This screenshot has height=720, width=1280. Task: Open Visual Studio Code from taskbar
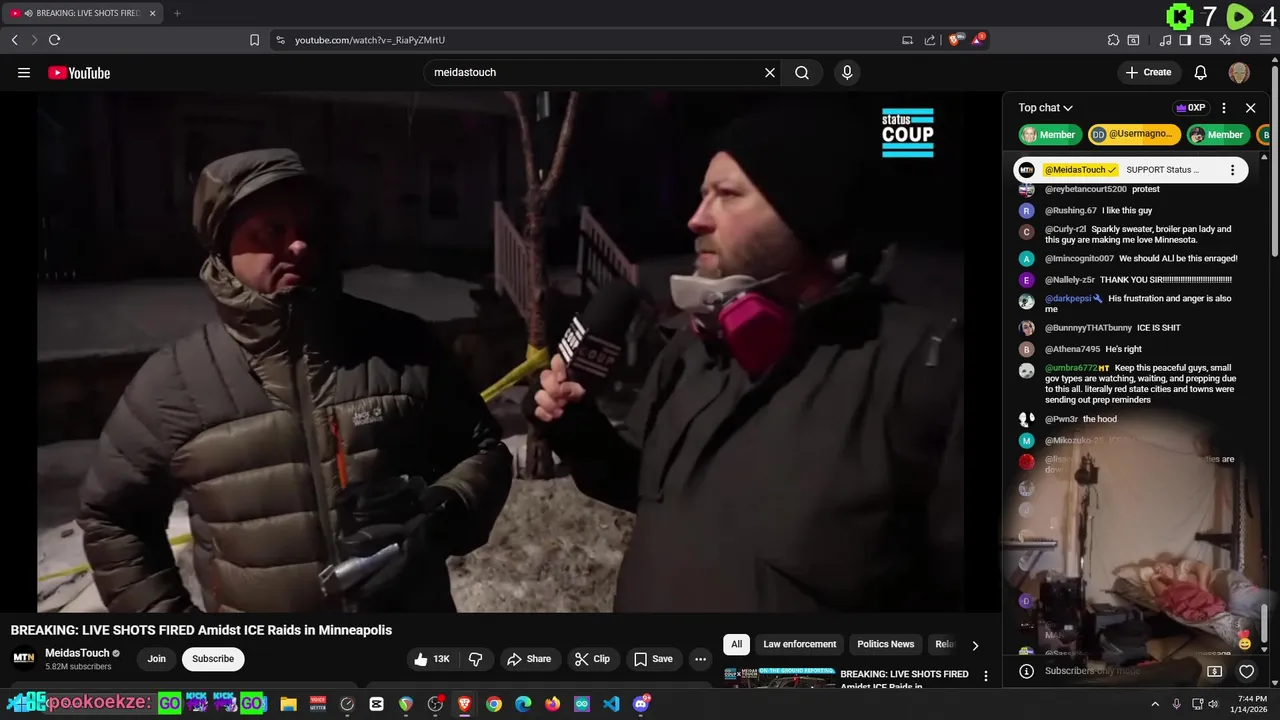[x=611, y=704]
